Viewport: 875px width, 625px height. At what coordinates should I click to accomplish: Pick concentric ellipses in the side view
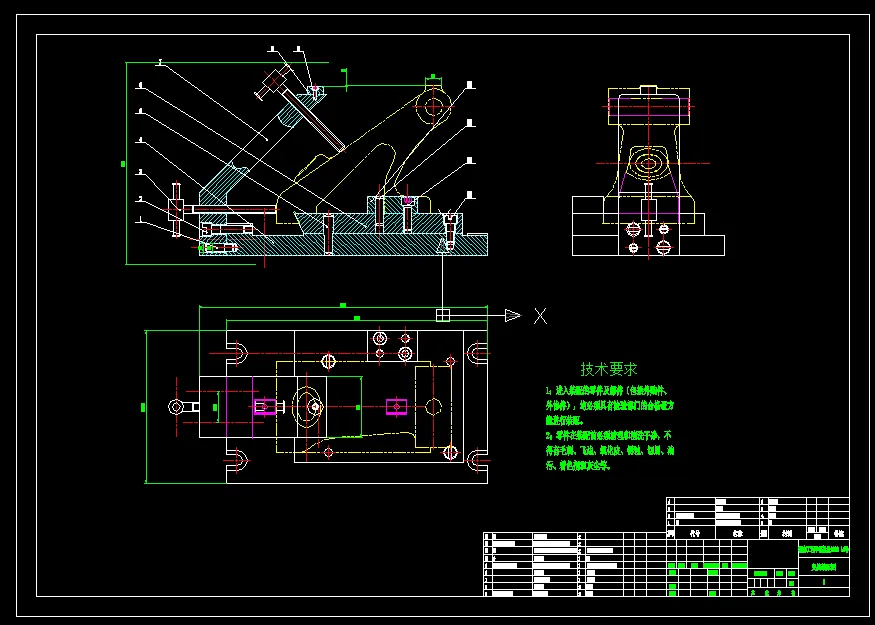tap(648, 164)
